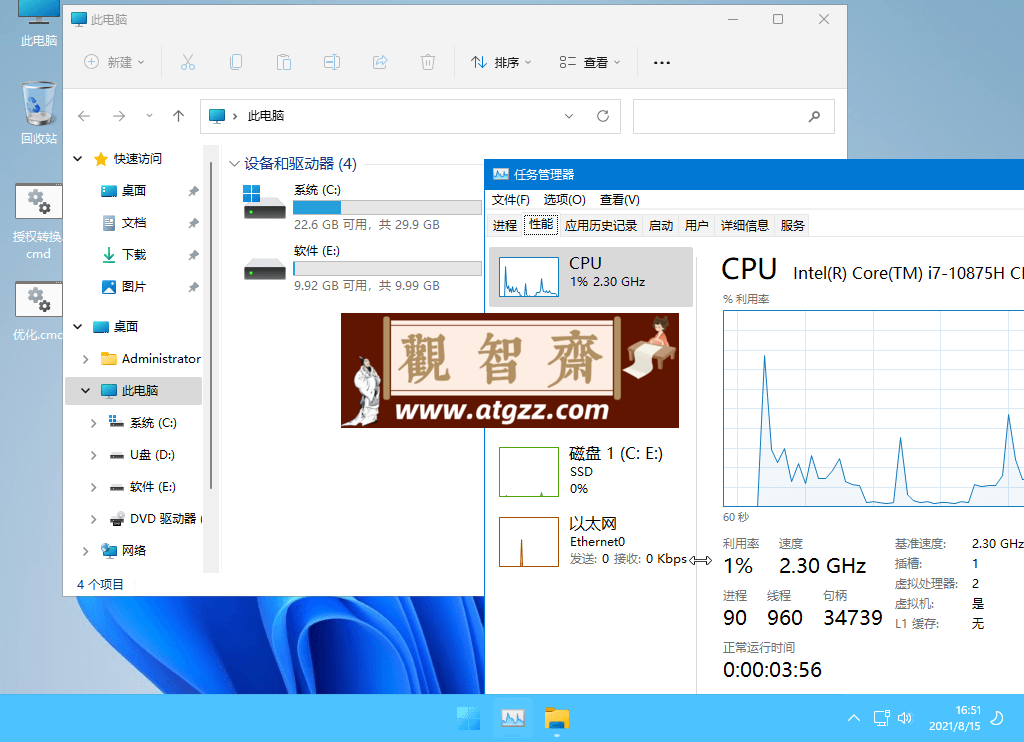The image size is (1024, 742).
Task: Expand the U盘 (D:) tree node
Action: click(x=93, y=455)
